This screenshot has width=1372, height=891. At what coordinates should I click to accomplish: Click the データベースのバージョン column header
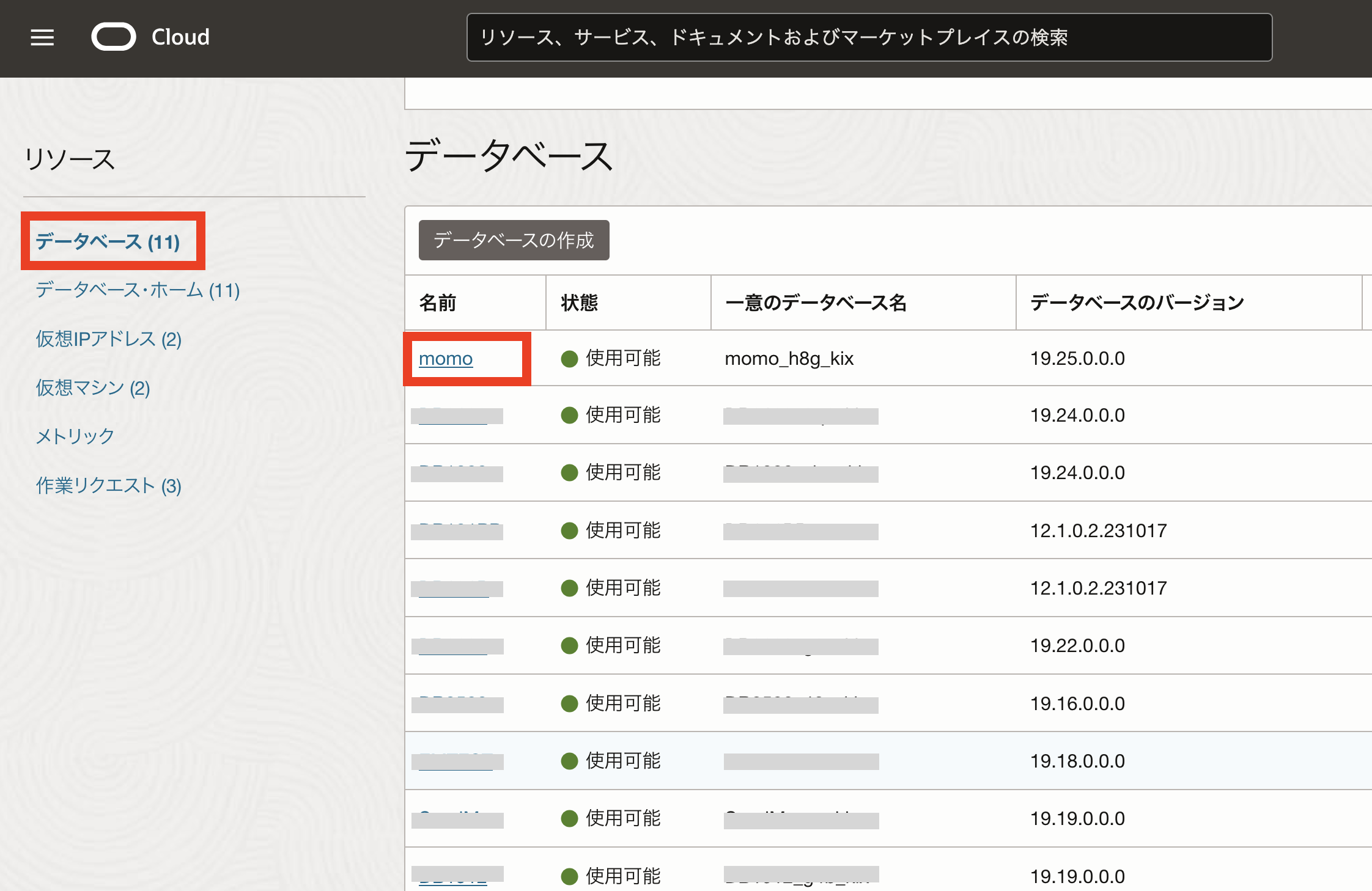tap(1137, 302)
